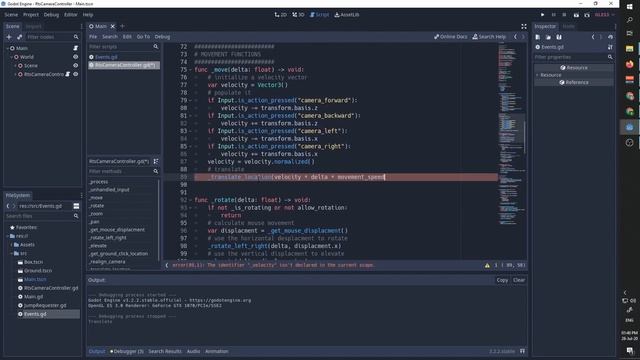
Task: Switch to the 3D workspace
Action: [298, 15]
